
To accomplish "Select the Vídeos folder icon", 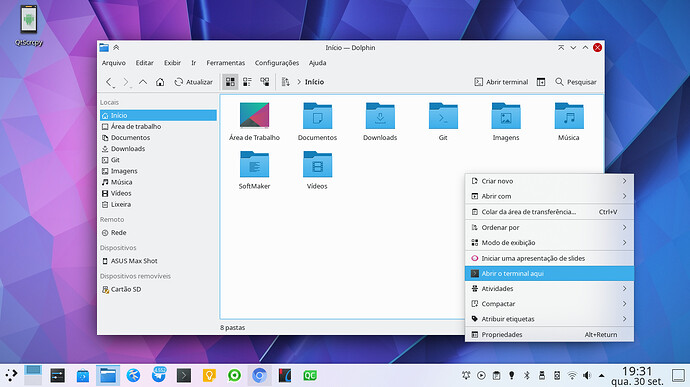I will (317, 164).
